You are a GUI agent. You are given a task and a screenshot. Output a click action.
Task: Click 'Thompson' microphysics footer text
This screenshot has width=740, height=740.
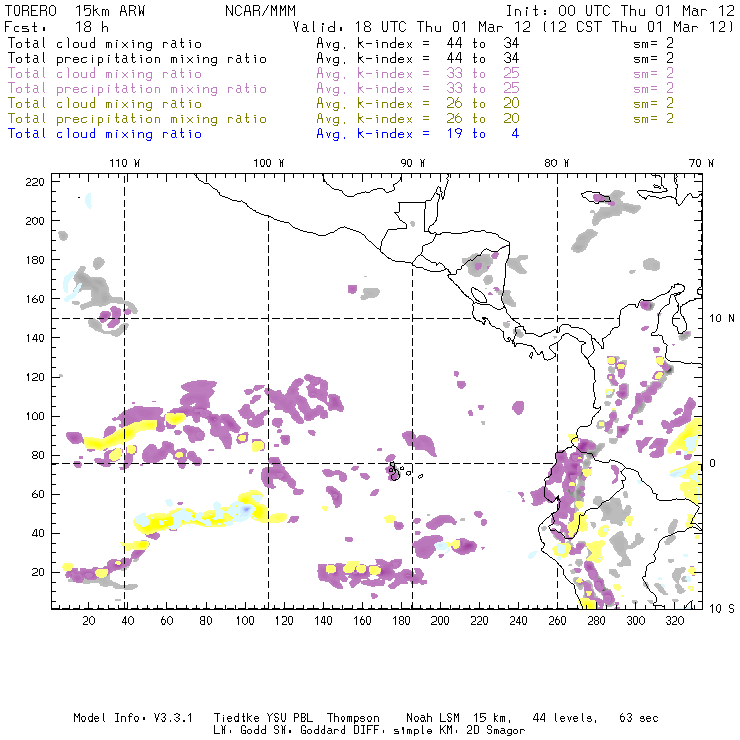[353, 718]
